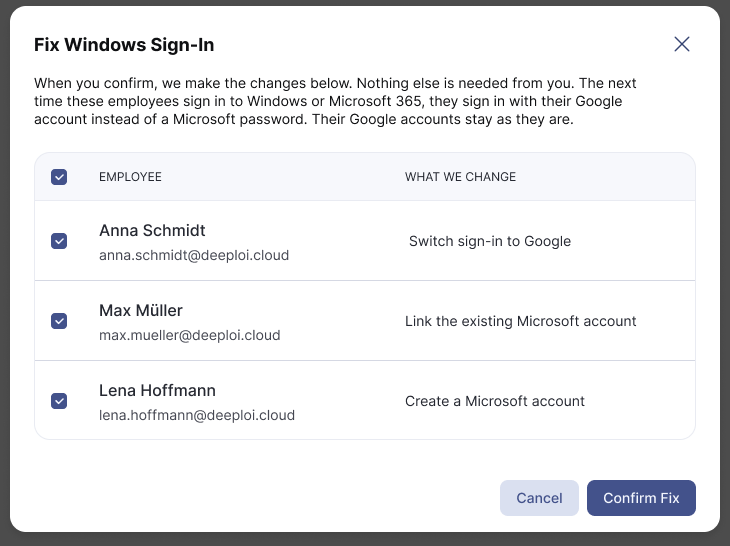The height and width of the screenshot is (546, 730).
Task: Select the name Max Müller
Action: coord(141,310)
